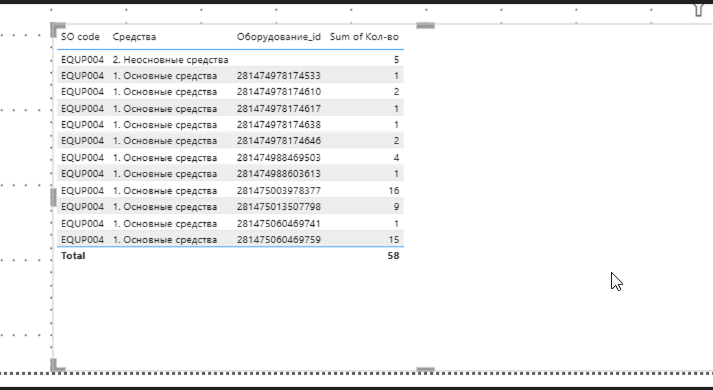The height and width of the screenshot is (390, 713).
Task: Sort by the SO code column header
Action: tap(80, 37)
